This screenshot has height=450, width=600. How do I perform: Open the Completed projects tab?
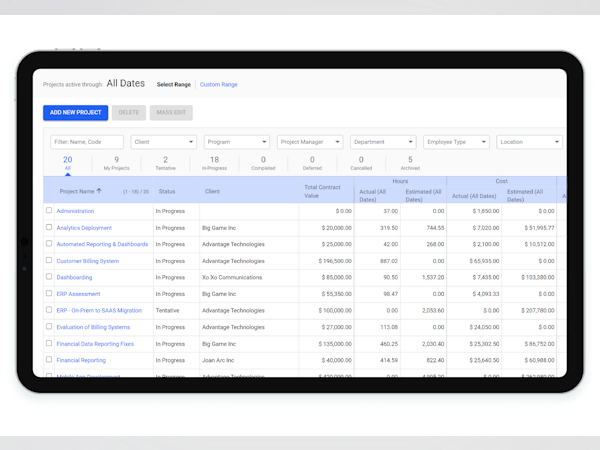pos(263,163)
